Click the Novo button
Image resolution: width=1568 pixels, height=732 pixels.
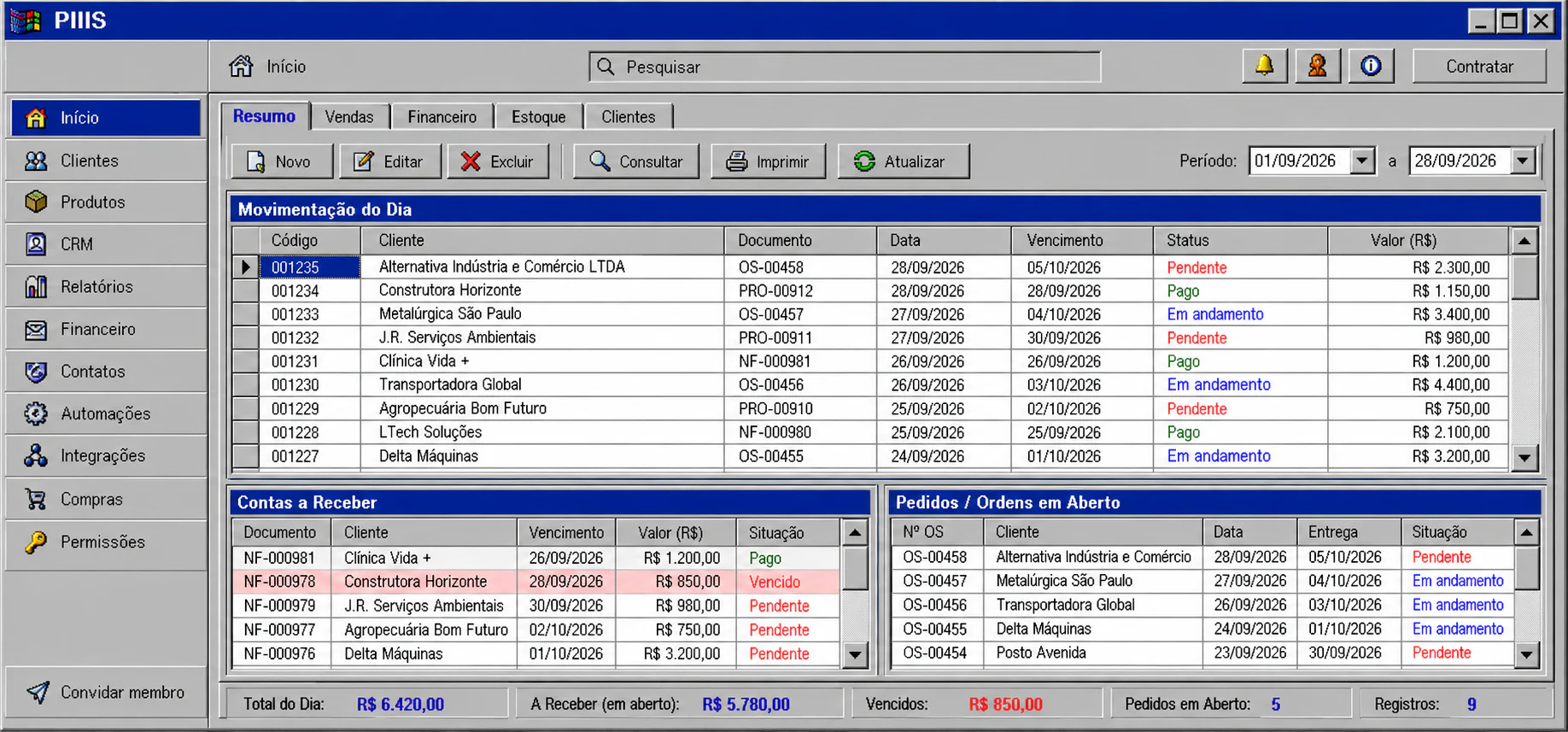[x=282, y=161]
